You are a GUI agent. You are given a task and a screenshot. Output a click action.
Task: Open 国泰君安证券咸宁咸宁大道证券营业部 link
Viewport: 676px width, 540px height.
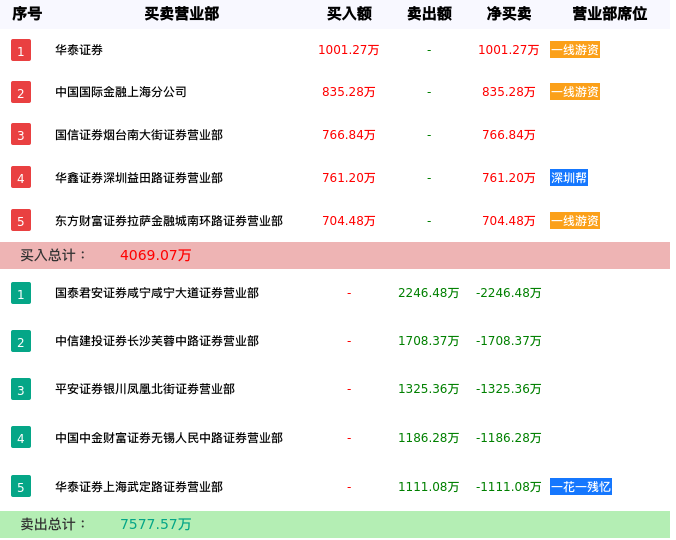tap(157, 293)
